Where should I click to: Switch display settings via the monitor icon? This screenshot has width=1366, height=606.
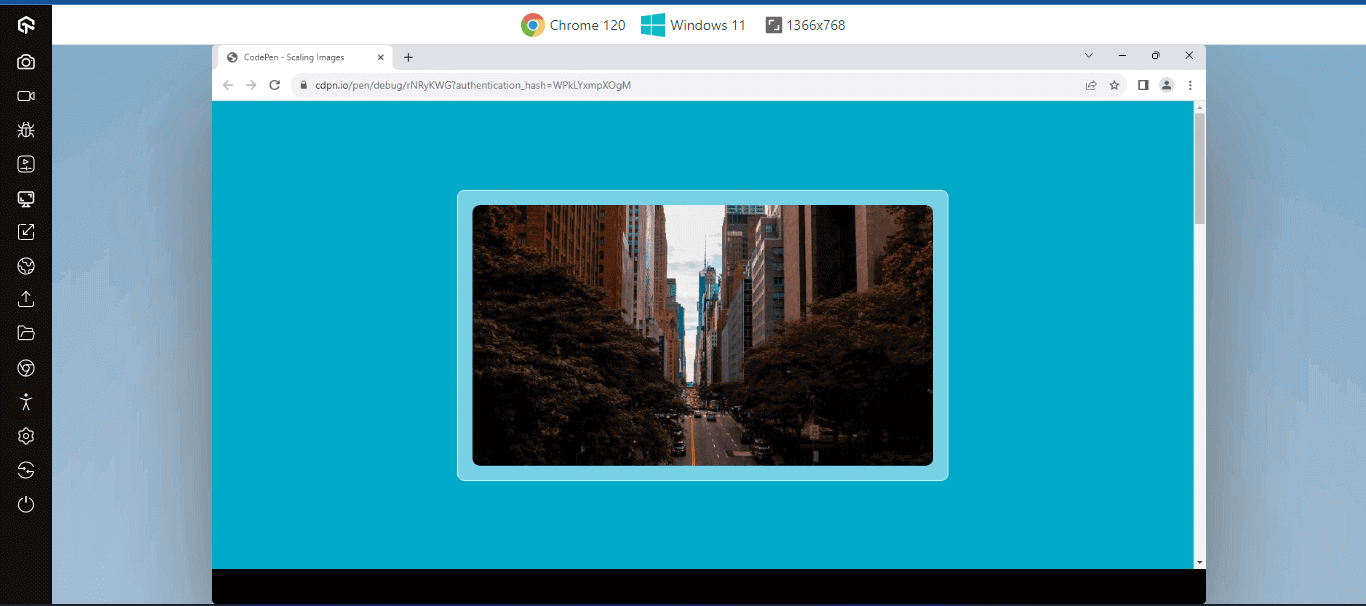click(x=26, y=199)
